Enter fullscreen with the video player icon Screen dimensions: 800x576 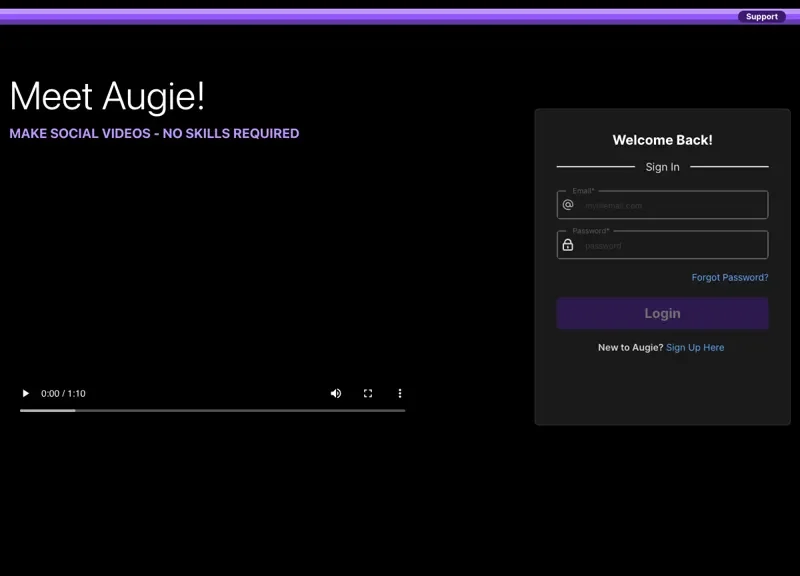click(x=368, y=393)
